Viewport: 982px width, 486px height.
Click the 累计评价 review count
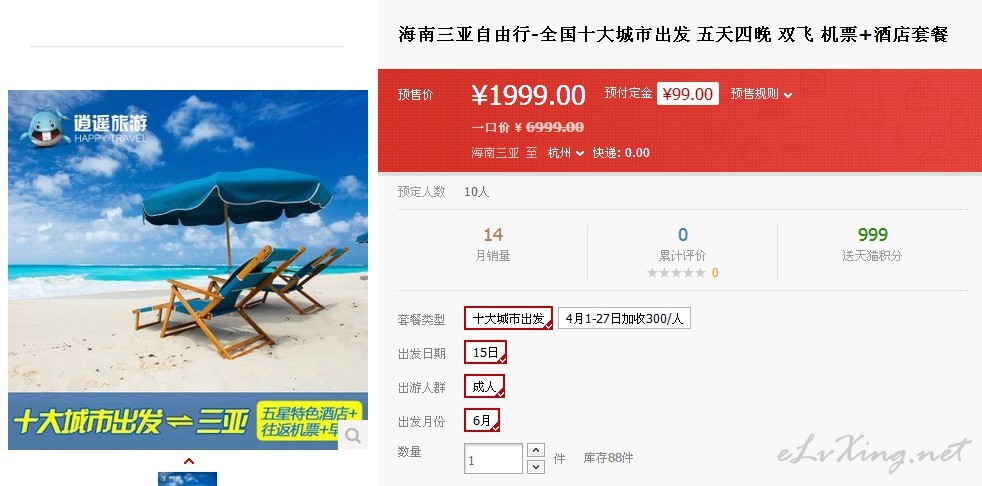click(x=683, y=235)
